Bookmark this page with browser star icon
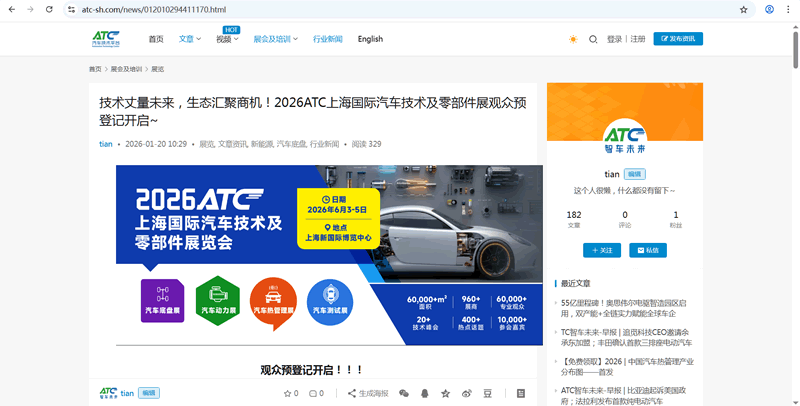This screenshot has width=800, height=406. [743, 9]
